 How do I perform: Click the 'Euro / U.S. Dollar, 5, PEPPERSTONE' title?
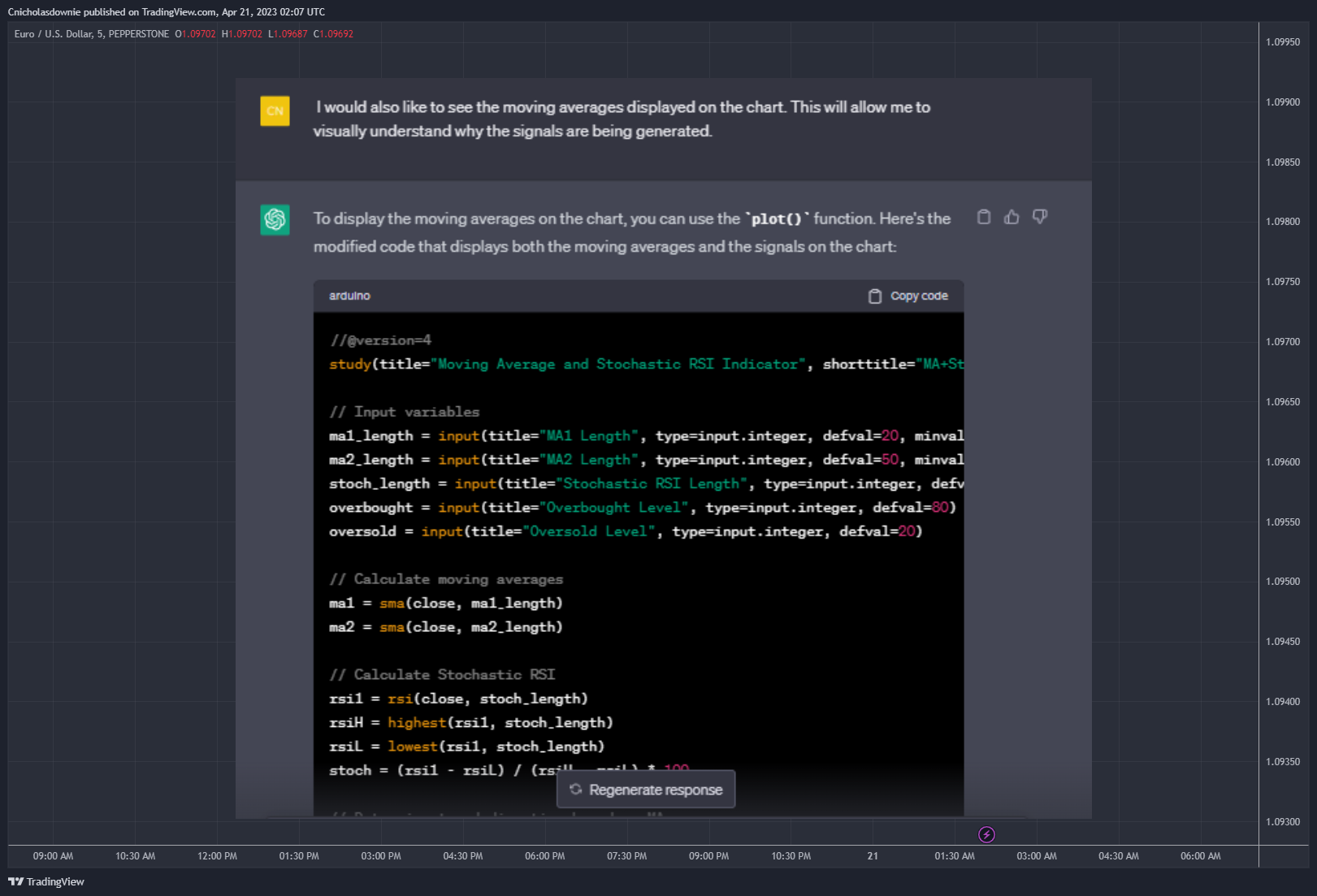[92, 34]
